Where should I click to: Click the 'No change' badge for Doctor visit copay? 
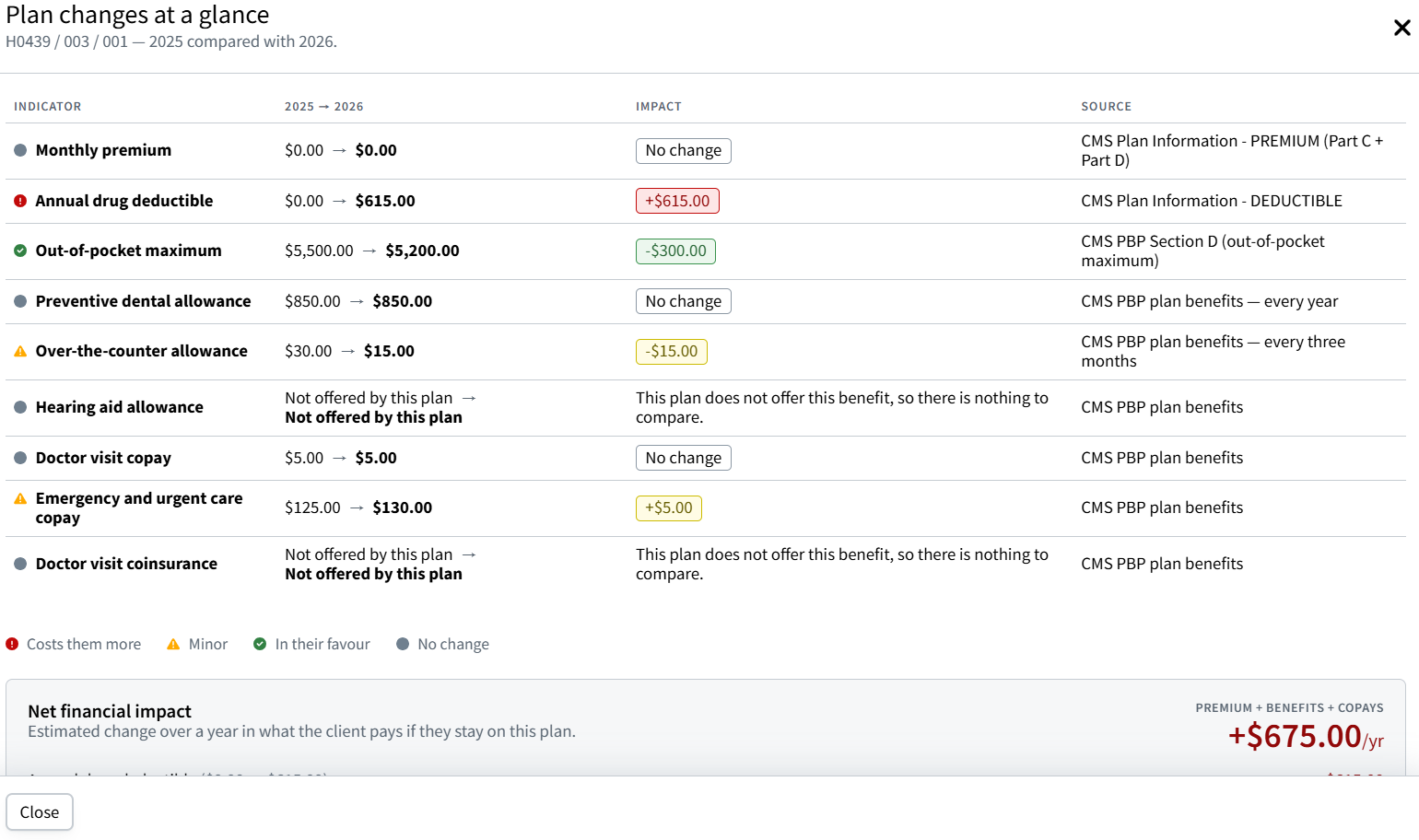point(684,458)
